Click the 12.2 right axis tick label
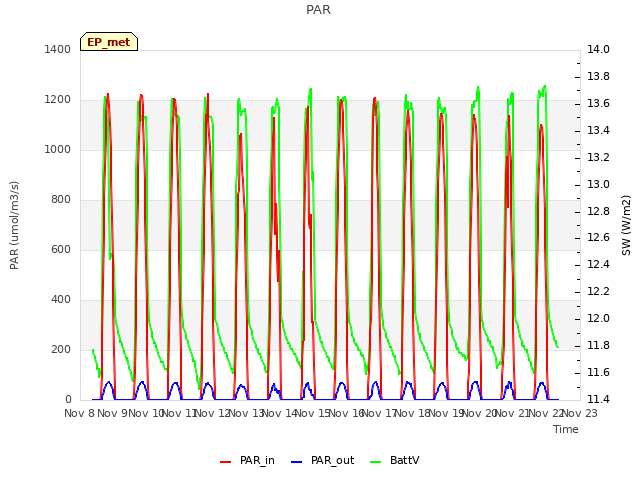Viewport: 640px width, 480px height. point(598,291)
